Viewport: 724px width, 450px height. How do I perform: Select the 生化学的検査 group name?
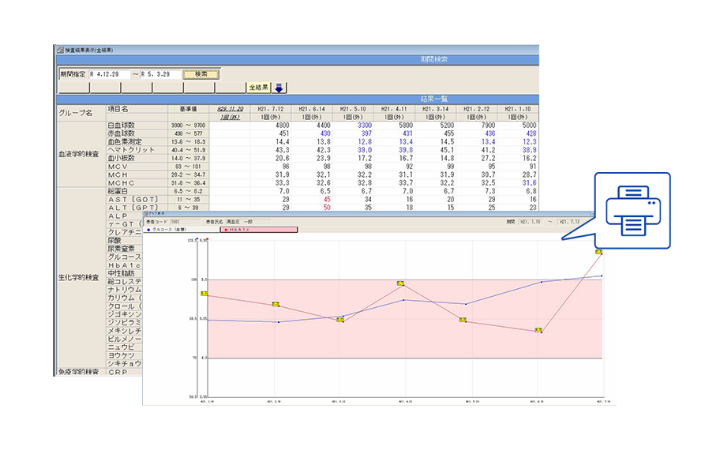[78, 276]
